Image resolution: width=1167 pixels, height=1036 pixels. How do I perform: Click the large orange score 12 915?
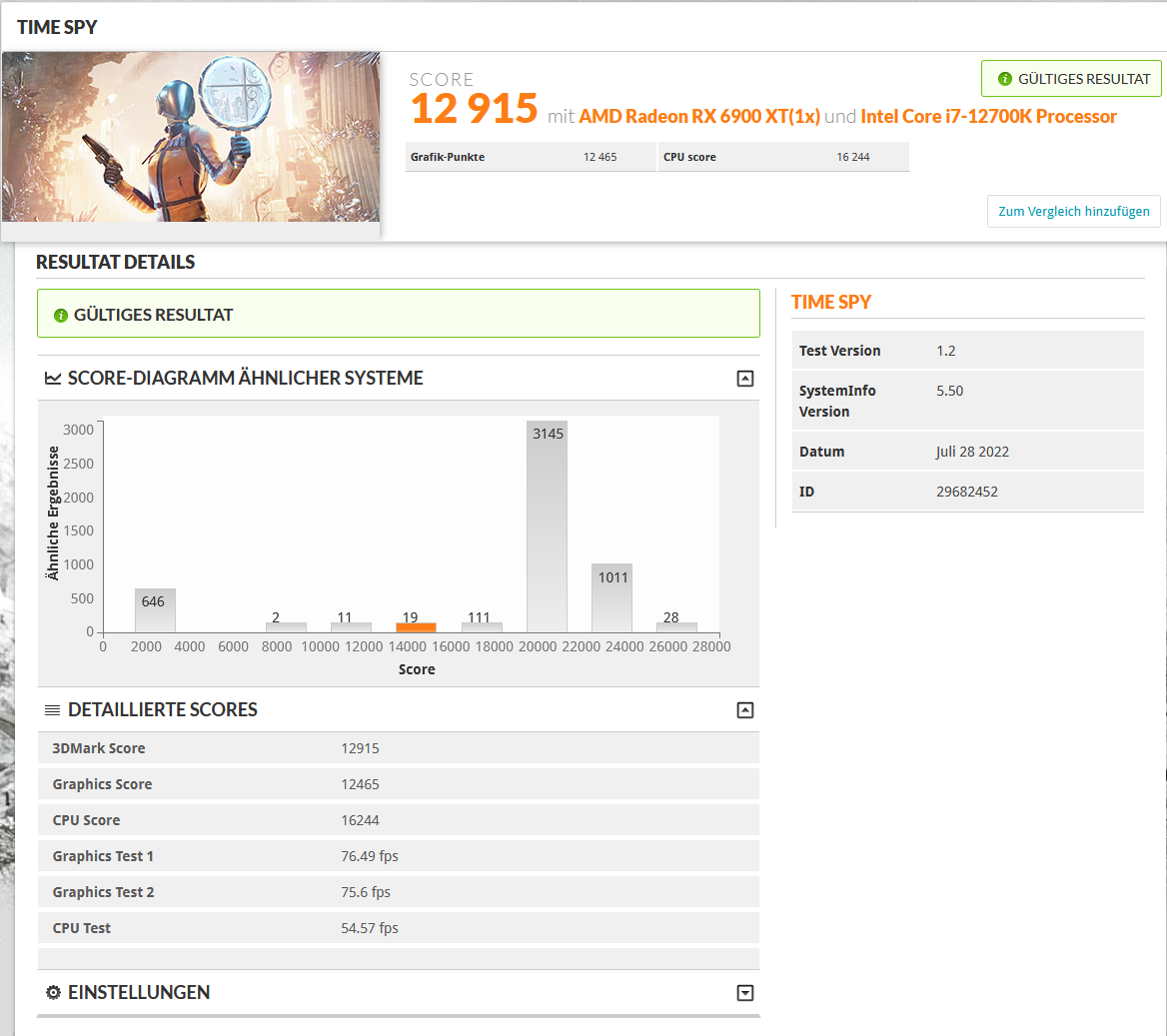pos(474,109)
